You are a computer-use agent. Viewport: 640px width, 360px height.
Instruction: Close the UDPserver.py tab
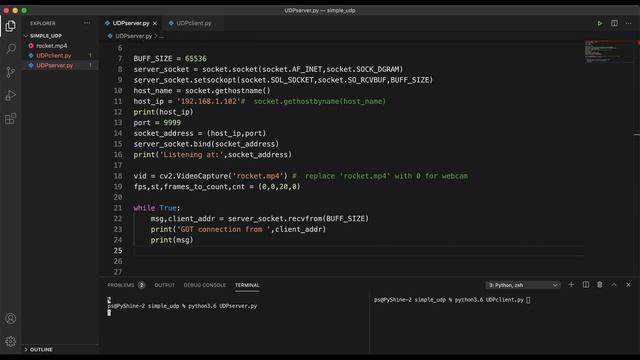[155, 24]
